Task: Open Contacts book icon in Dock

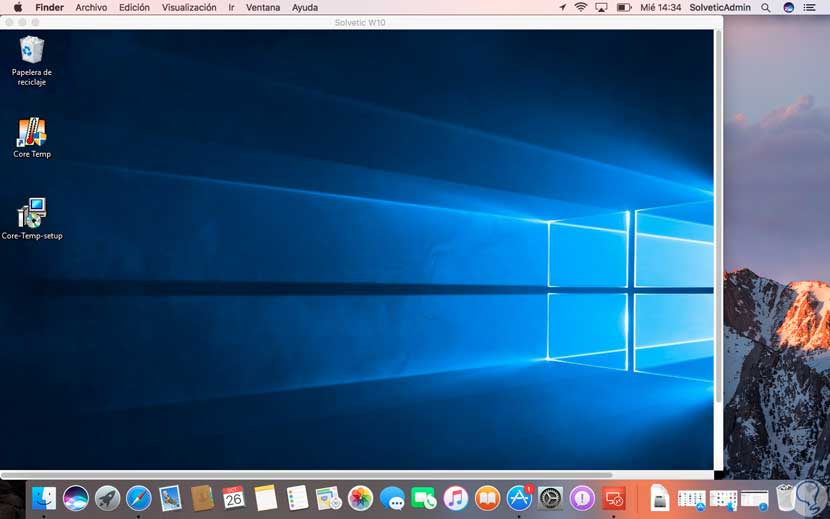Action: 202,498
